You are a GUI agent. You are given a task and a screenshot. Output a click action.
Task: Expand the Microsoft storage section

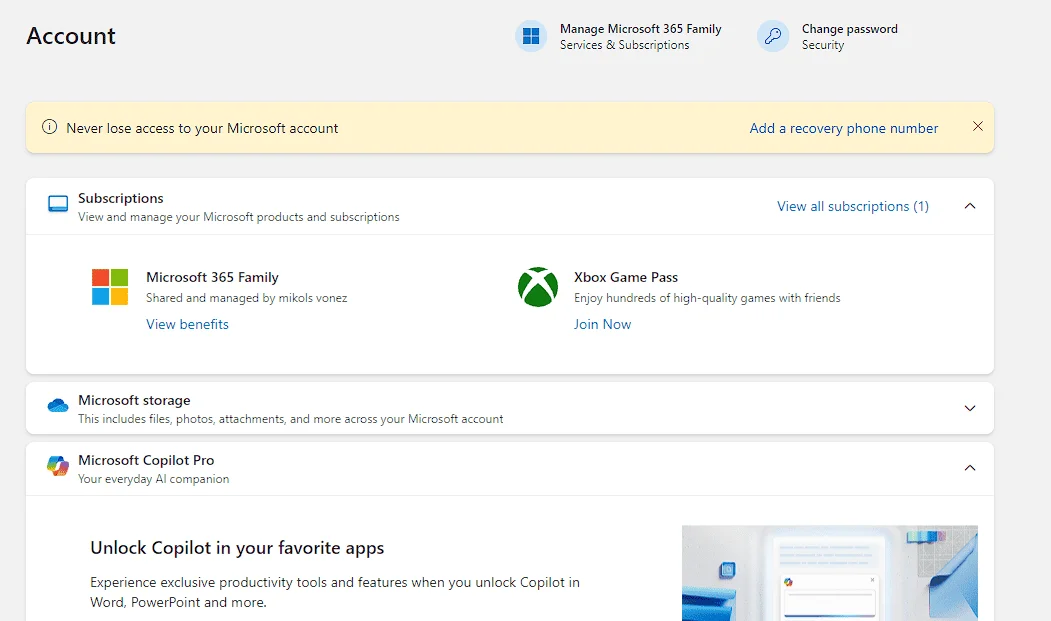click(x=970, y=408)
